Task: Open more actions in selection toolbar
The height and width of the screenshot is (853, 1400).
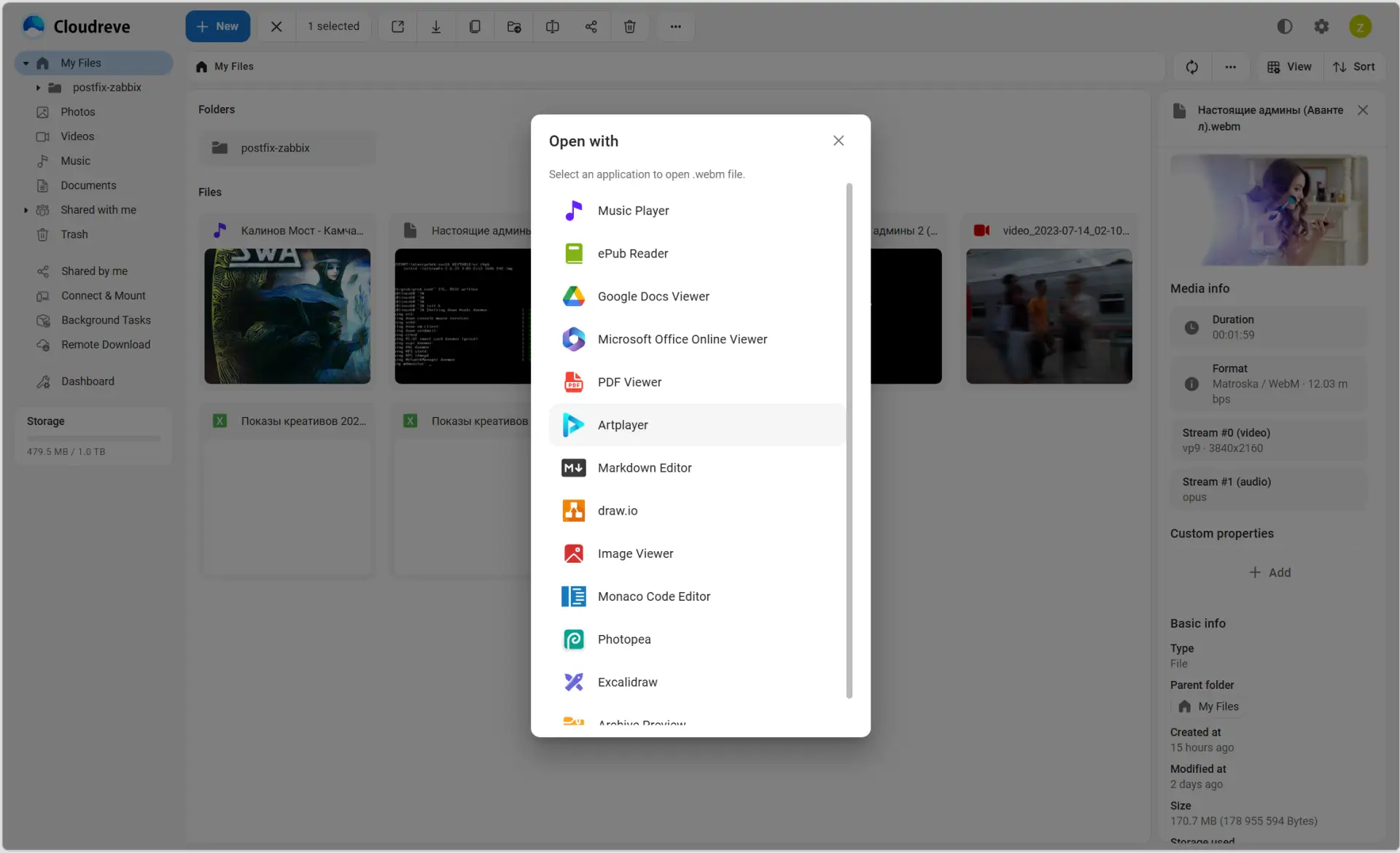Action: tap(676, 26)
